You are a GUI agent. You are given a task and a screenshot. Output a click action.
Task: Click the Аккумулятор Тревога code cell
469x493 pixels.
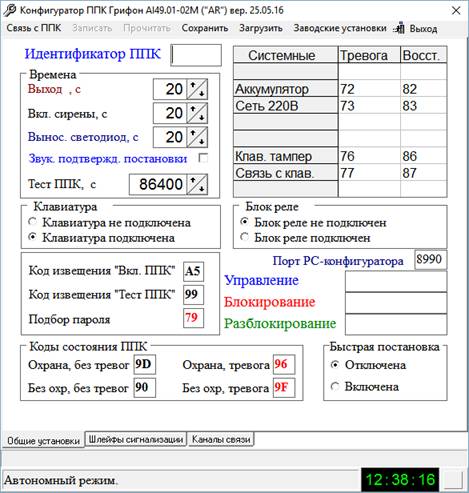click(369, 89)
